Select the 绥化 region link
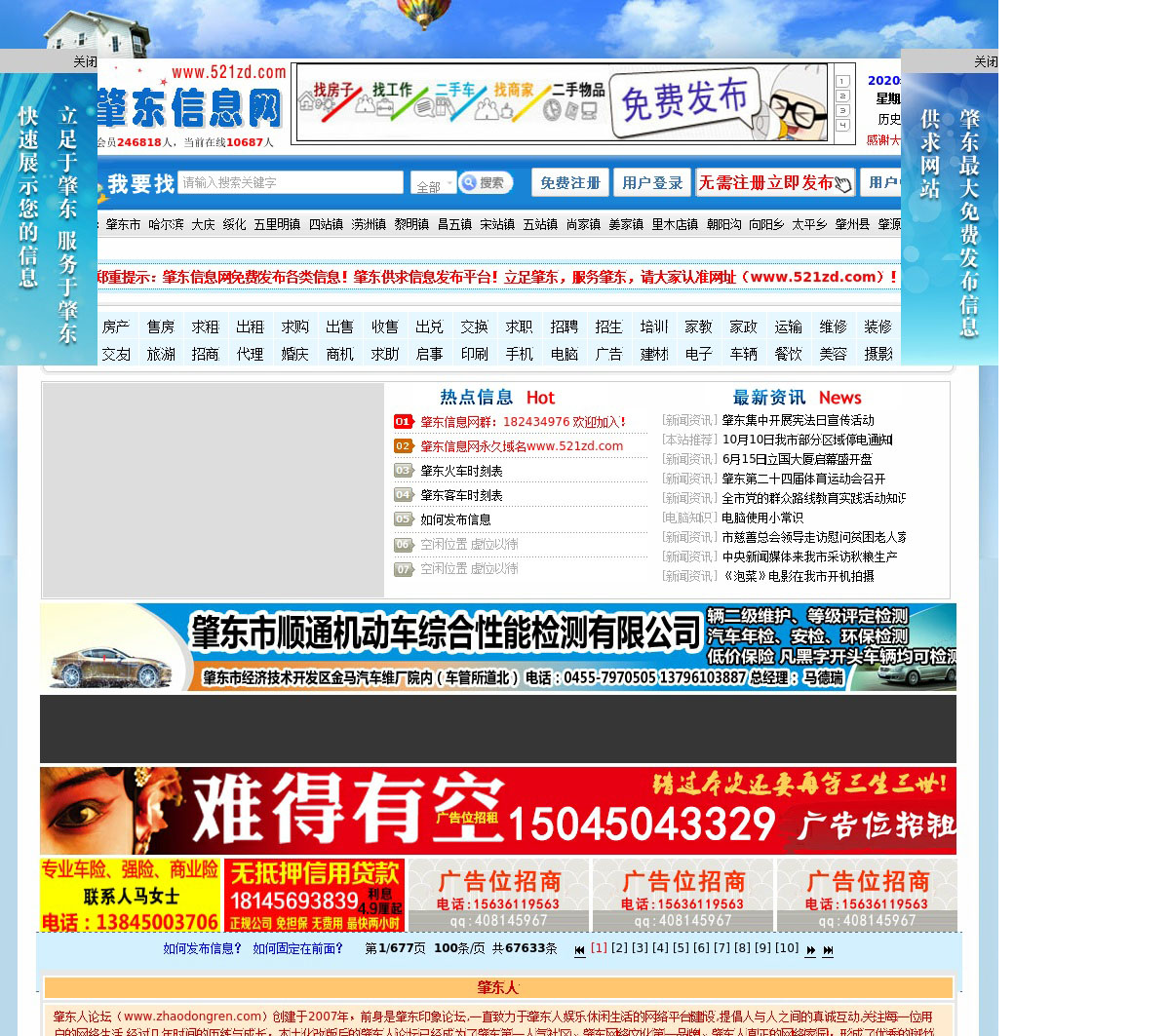Viewport: 1170px width, 1036px height. pos(234,224)
